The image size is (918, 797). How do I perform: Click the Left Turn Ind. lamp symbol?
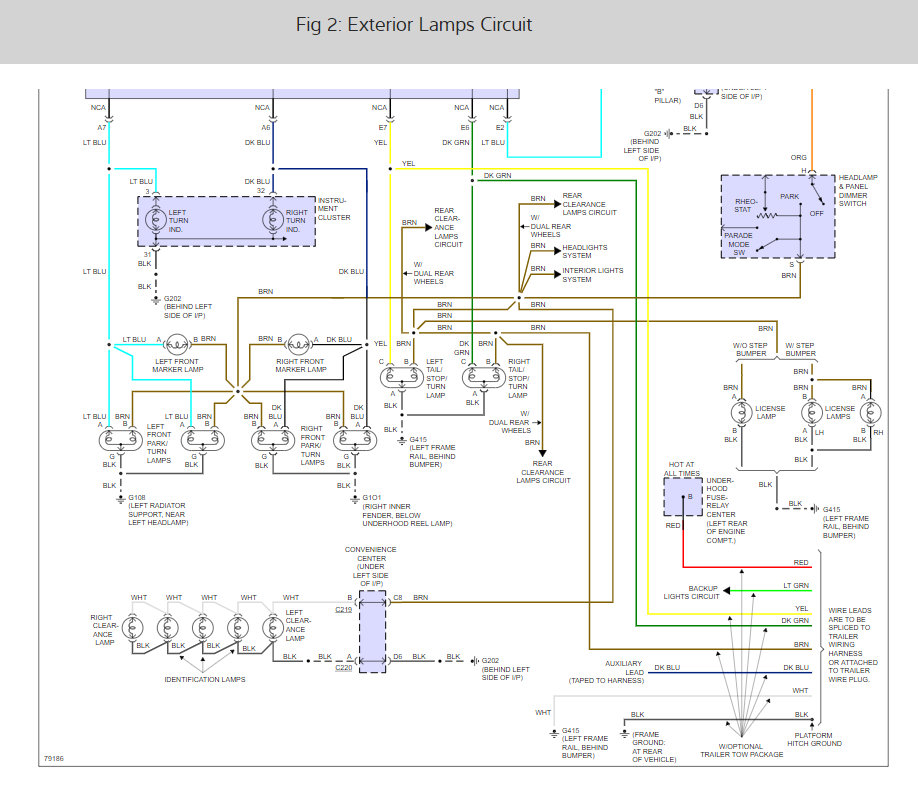tap(156, 220)
